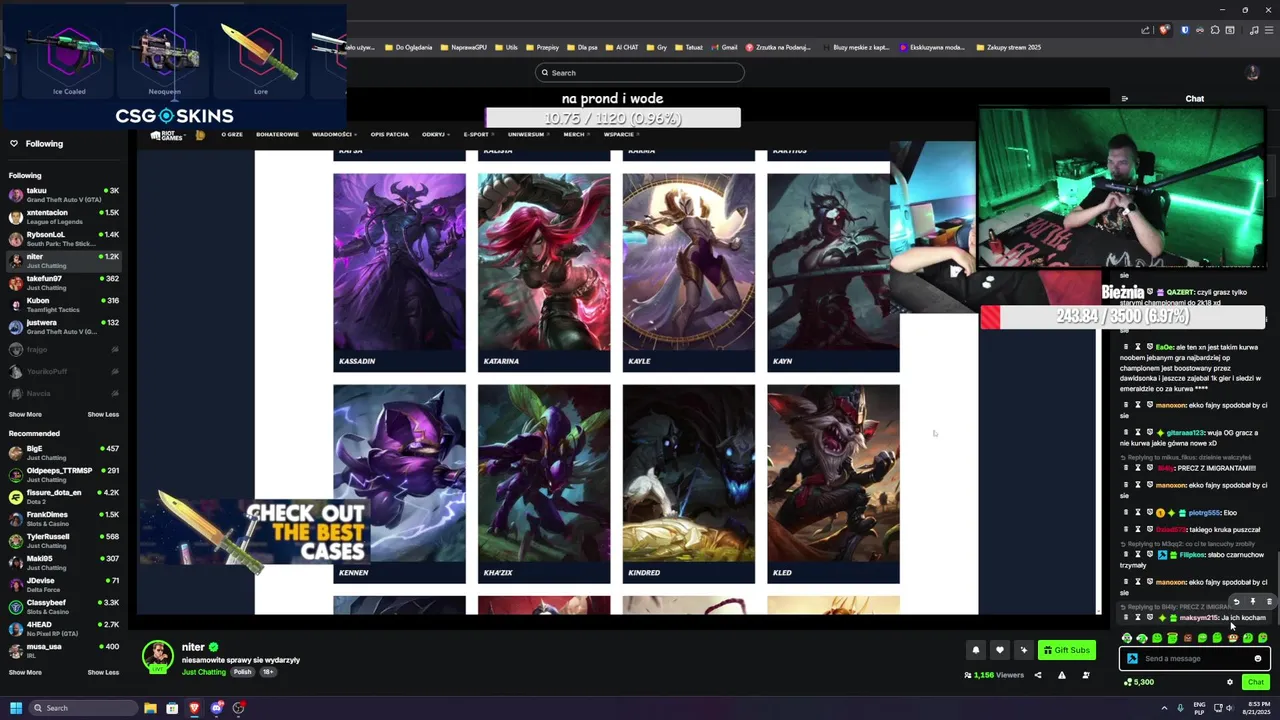1280x720 pixels.
Task: Click the niter streamer avatar below video
Action: coord(157,657)
